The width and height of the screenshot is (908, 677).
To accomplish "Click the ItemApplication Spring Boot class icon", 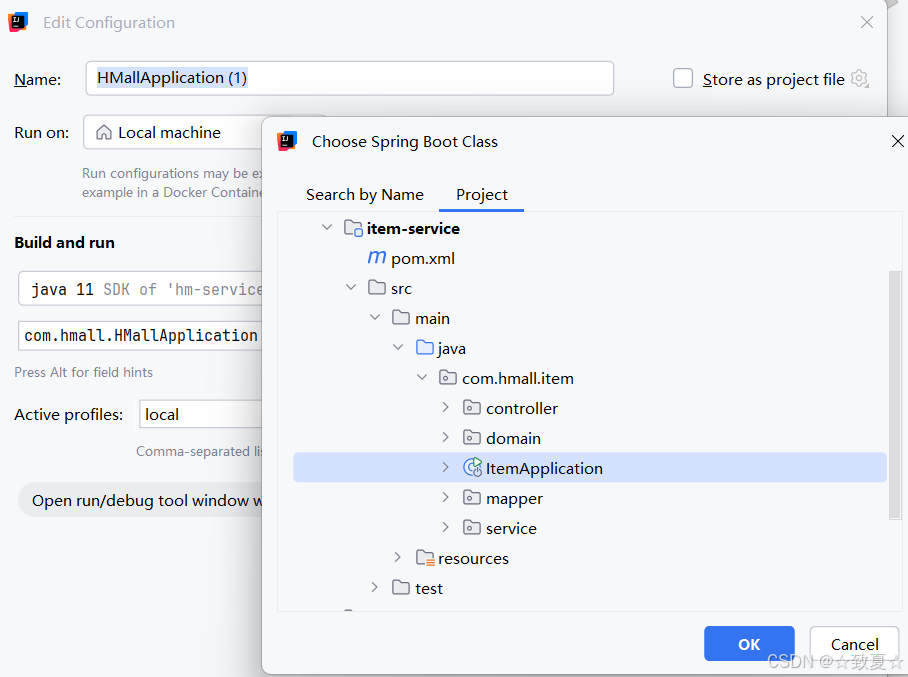I will pyautogui.click(x=473, y=467).
